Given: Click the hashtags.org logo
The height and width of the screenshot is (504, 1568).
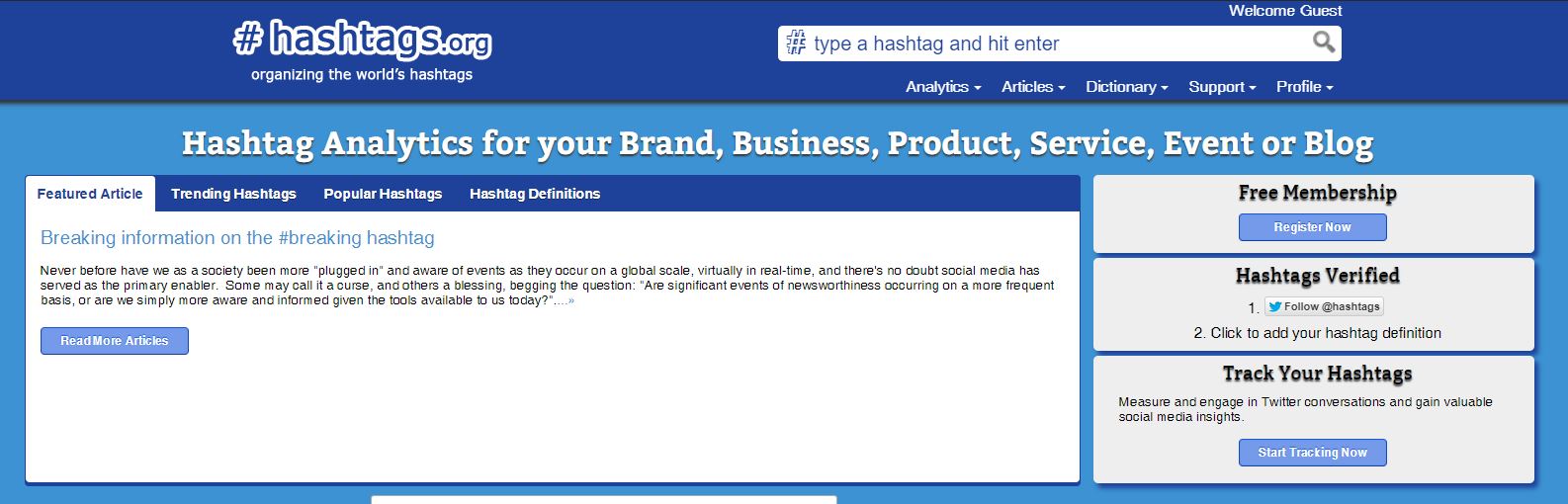Looking at the screenshot, I should 362,42.
